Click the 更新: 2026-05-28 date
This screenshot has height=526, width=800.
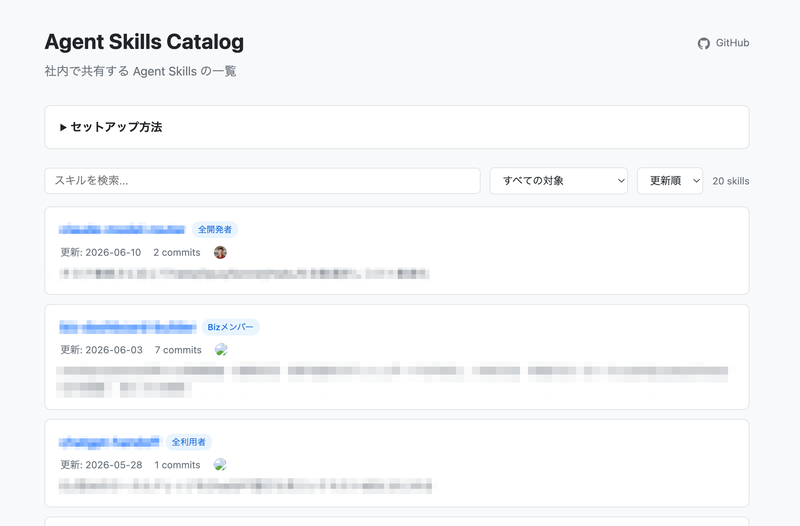[101, 465]
